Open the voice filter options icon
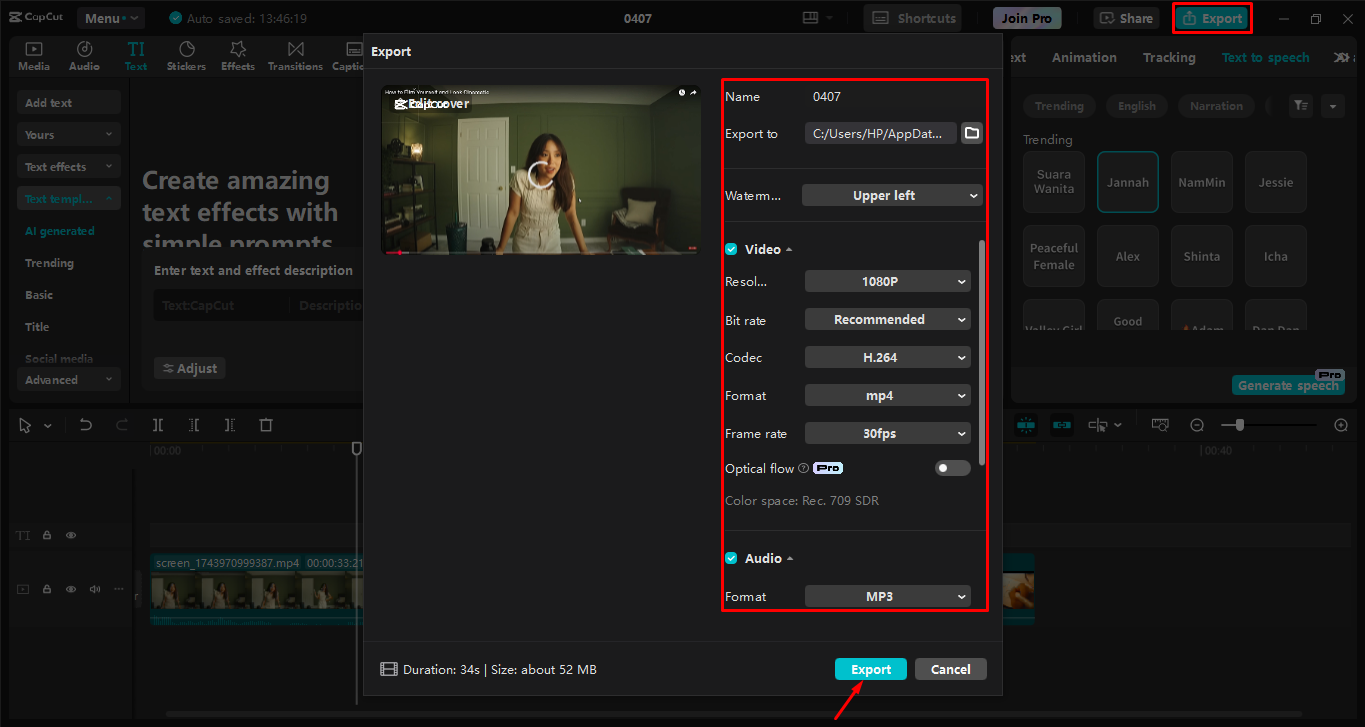 [x=1300, y=105]
